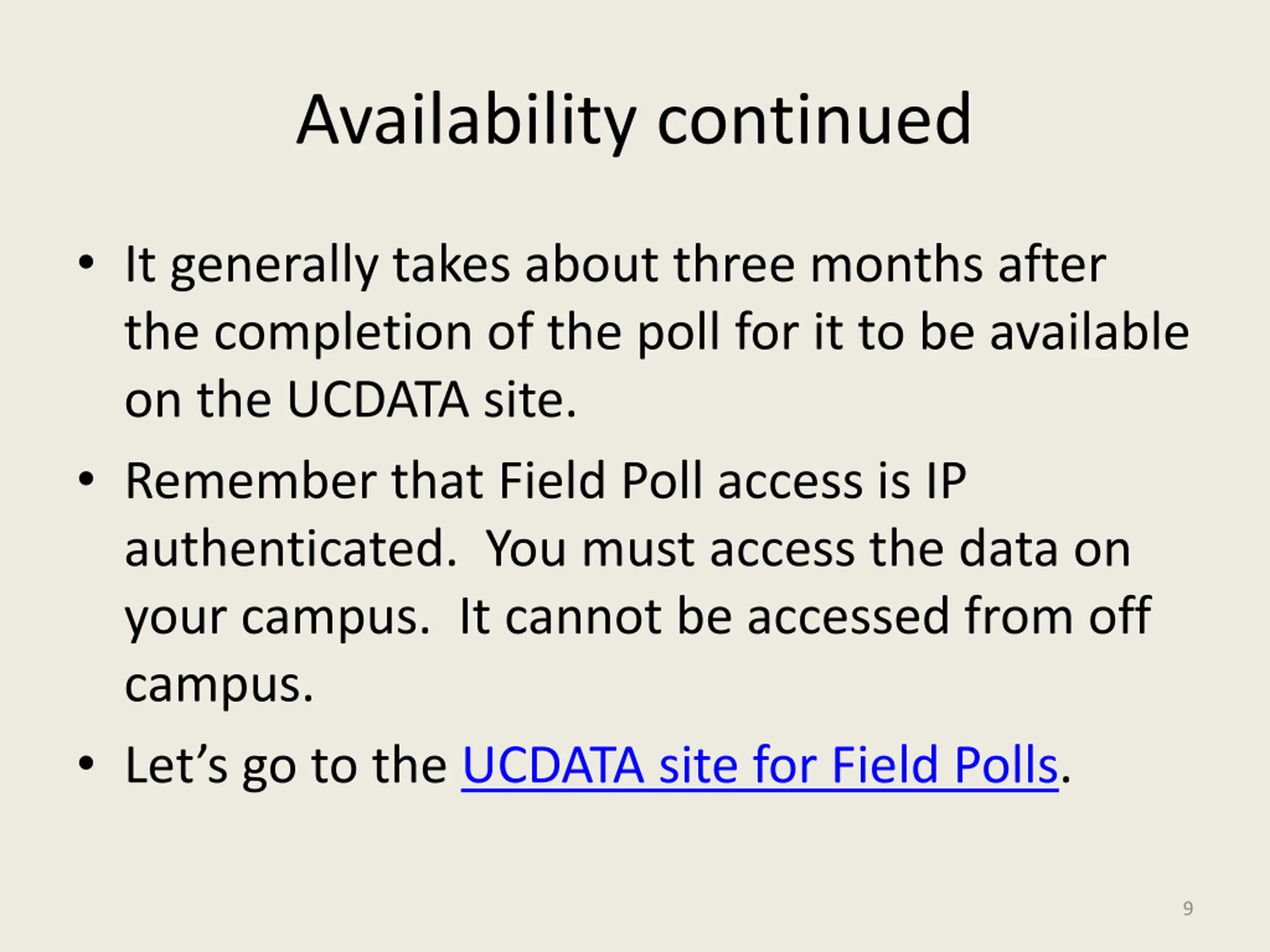Open the UCDATA site for Field Polls link
1270x952 pixels.
click(x=760, y=765)
